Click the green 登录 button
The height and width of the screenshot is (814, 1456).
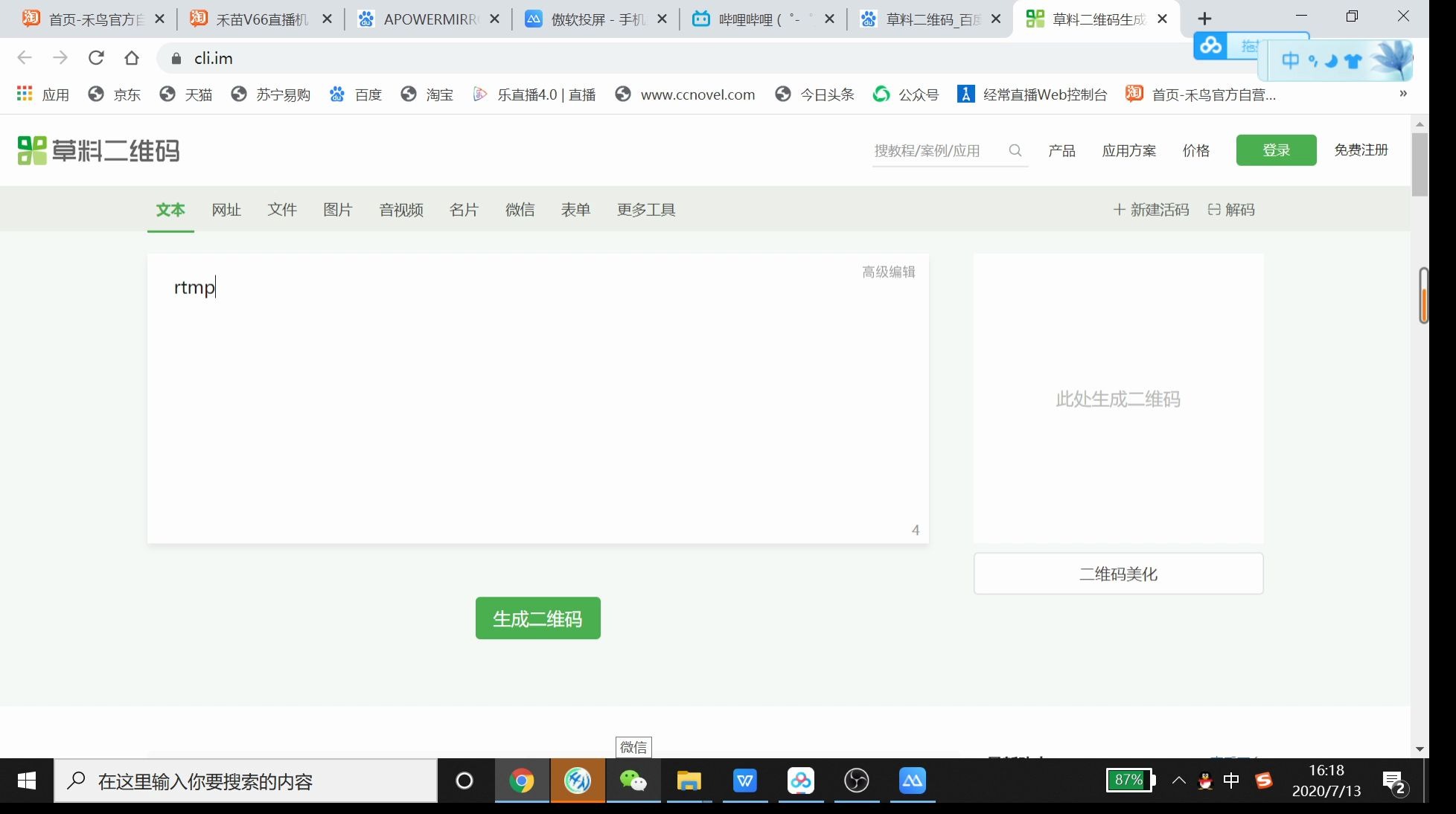tap(1276, 150)
